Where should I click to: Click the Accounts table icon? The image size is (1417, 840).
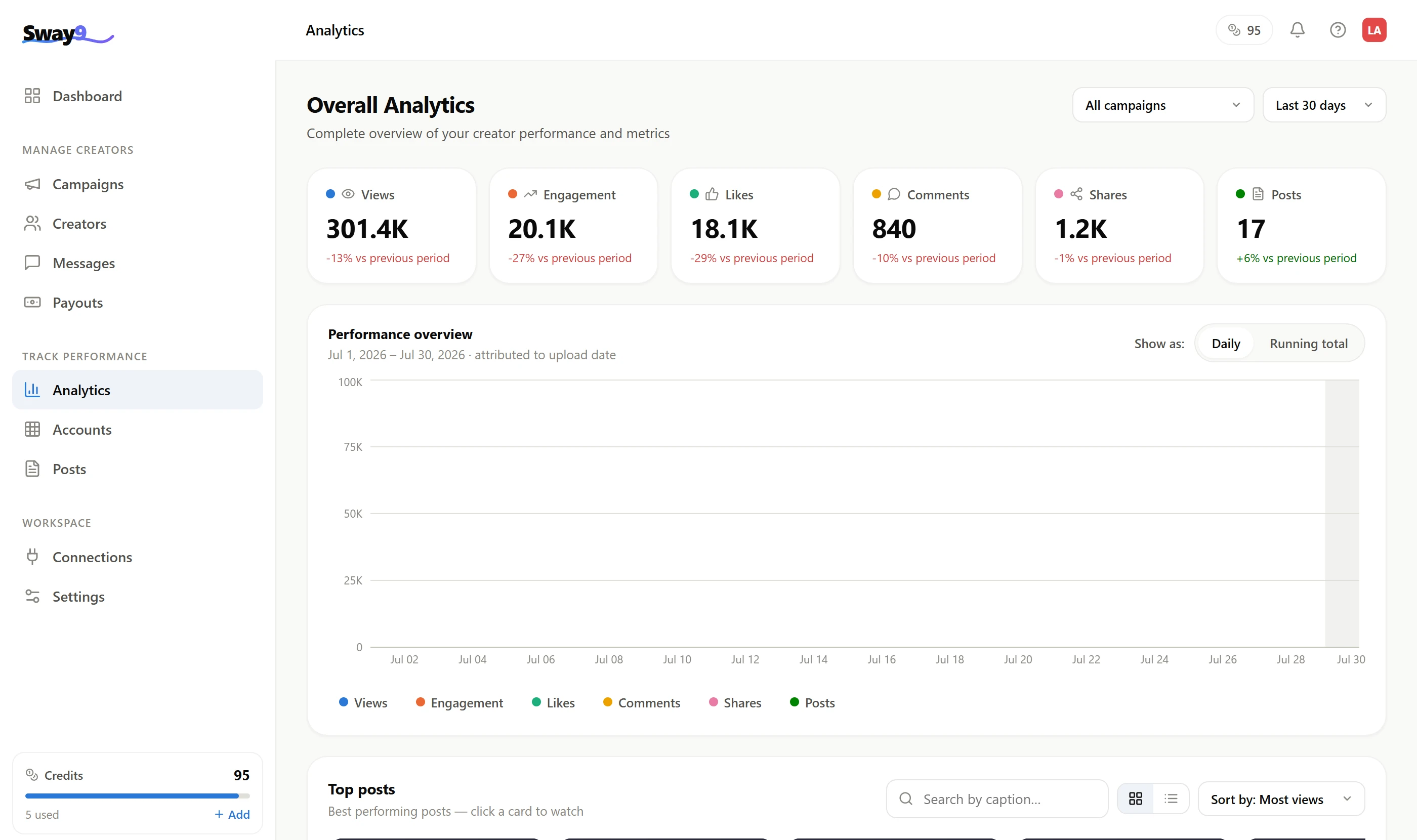(32, 429)
